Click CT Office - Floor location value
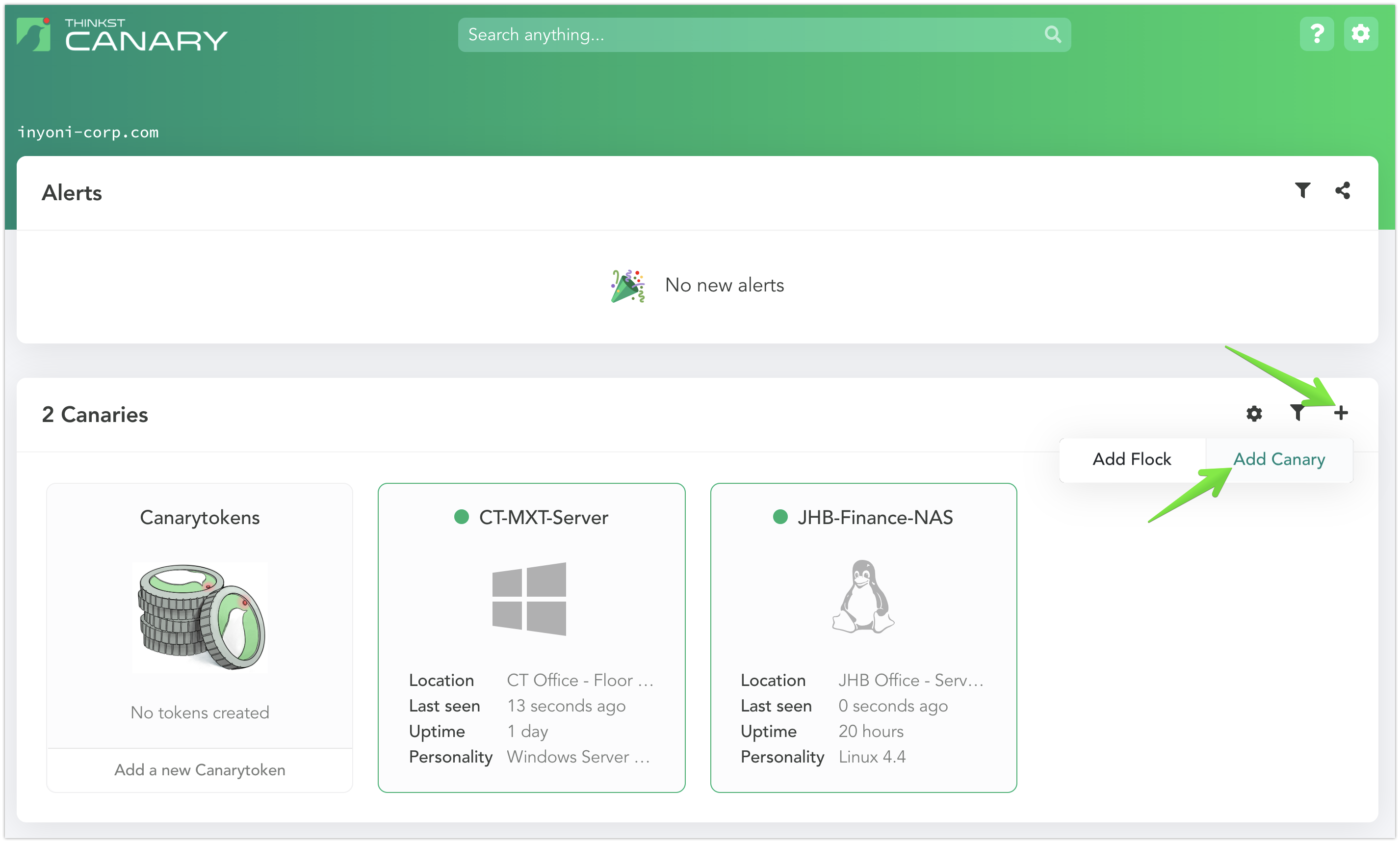The width and height of the screenshot is (1400, 843). [580, 681]
